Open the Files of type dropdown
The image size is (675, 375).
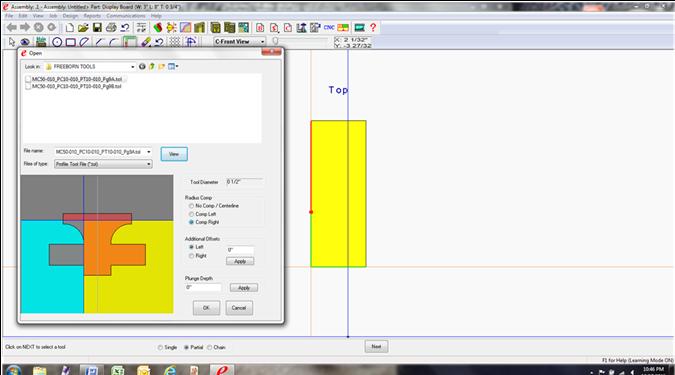pyautogui.click(x=149, y=164)
